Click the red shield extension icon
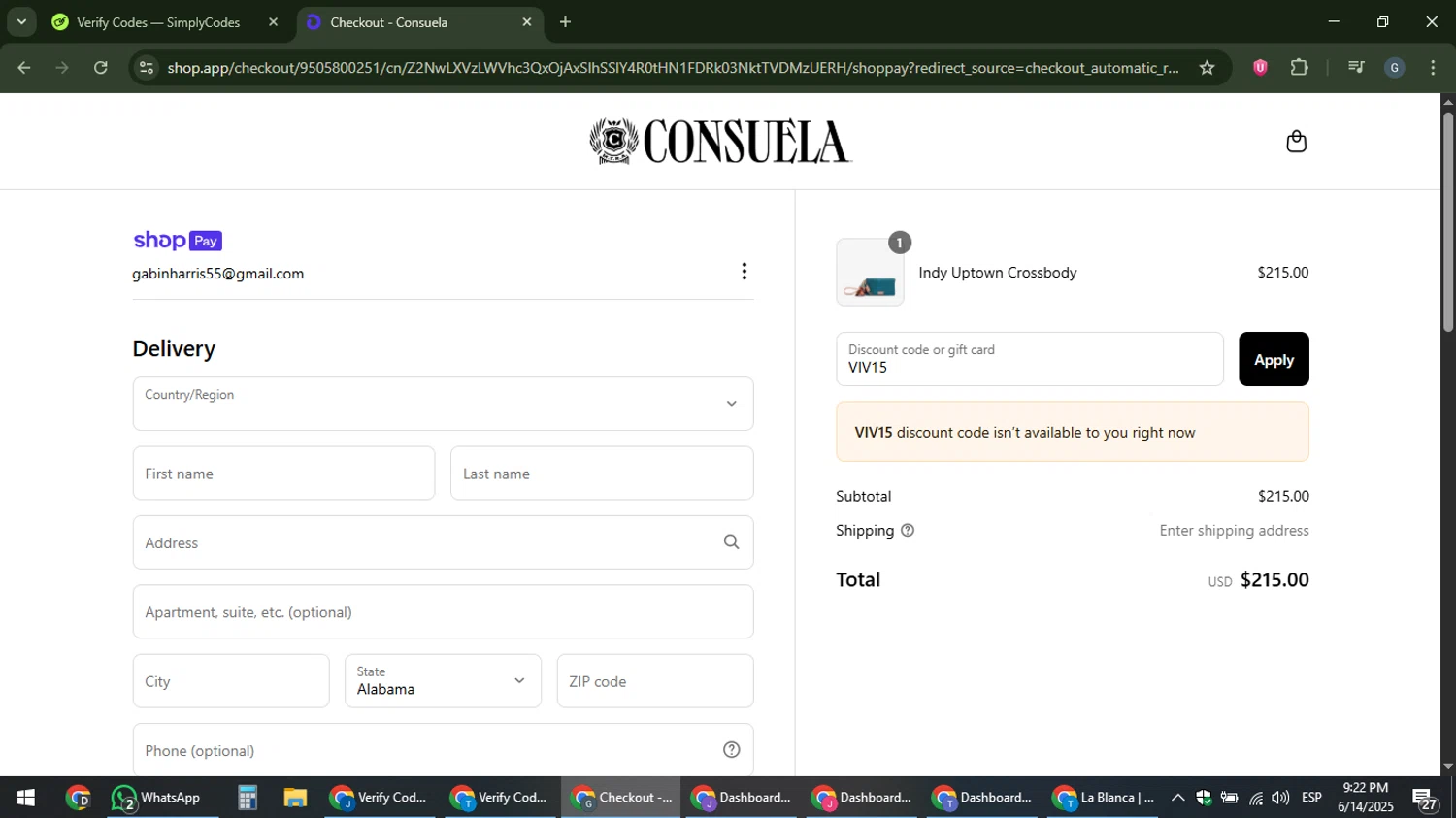The image size is (1456, 818). pos(1260,68)
